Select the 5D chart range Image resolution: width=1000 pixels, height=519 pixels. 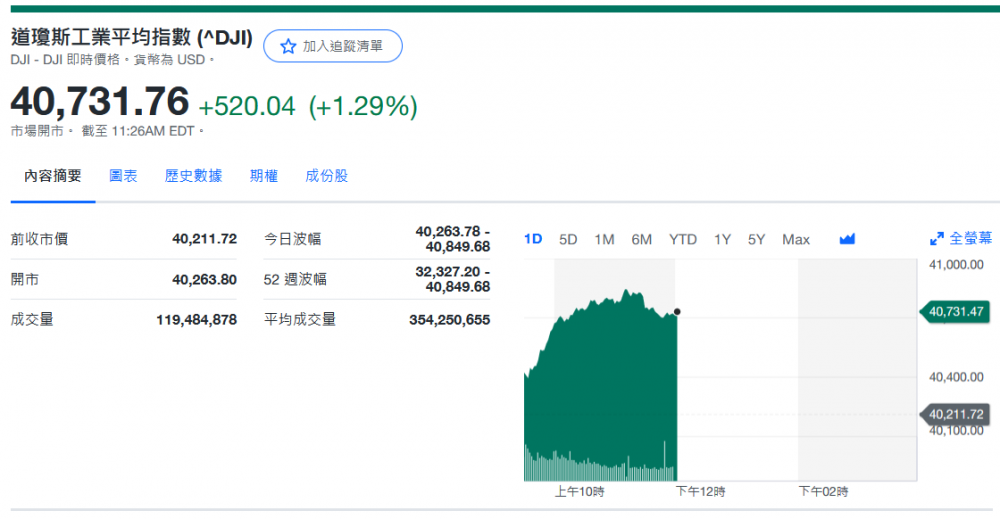(568, 239)
